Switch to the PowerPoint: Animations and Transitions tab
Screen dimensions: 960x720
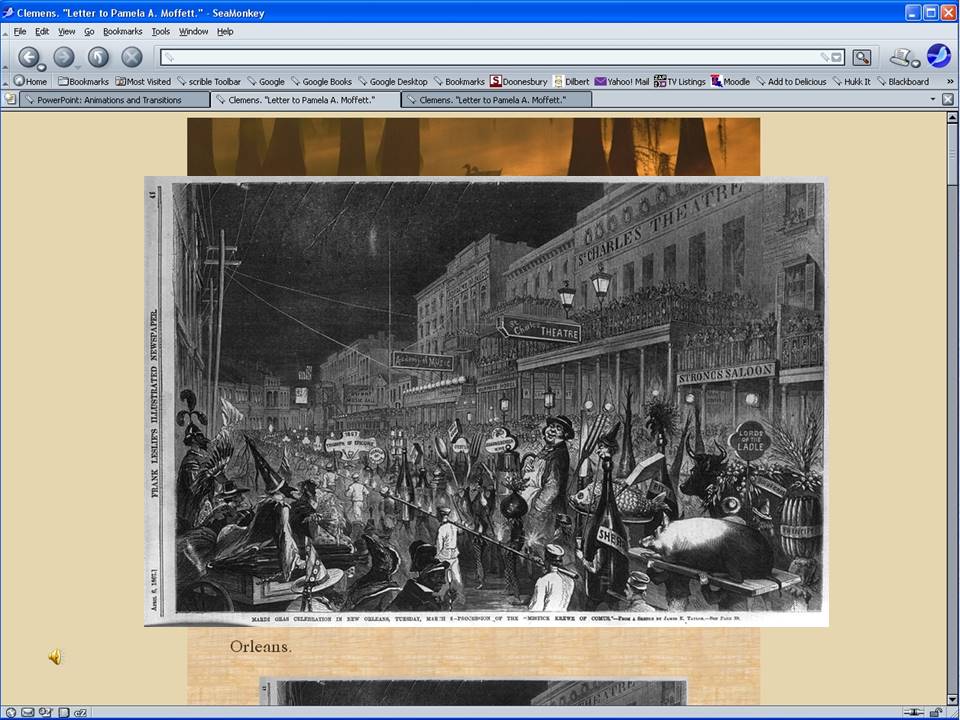[115, 99]
